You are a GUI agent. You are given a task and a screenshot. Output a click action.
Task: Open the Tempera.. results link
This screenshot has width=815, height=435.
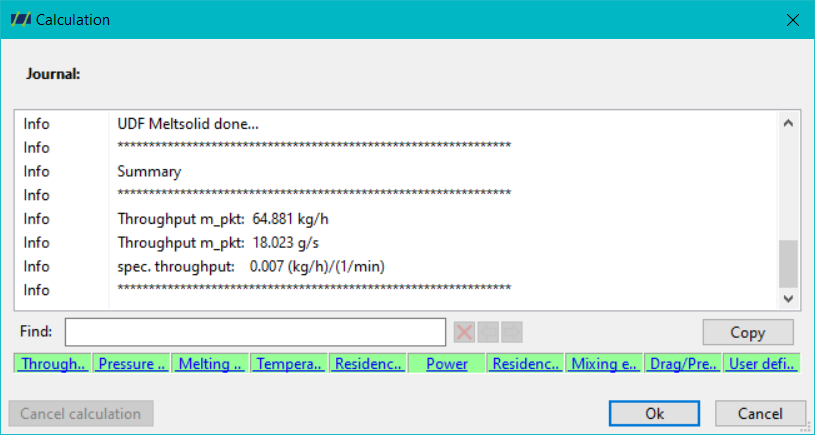tap(289, 363)
